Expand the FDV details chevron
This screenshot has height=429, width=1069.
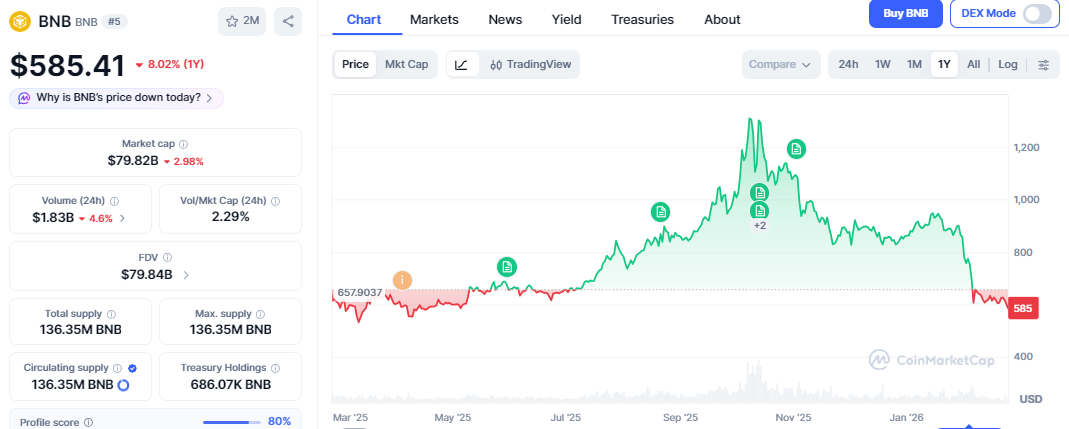(x=187, y=274)
